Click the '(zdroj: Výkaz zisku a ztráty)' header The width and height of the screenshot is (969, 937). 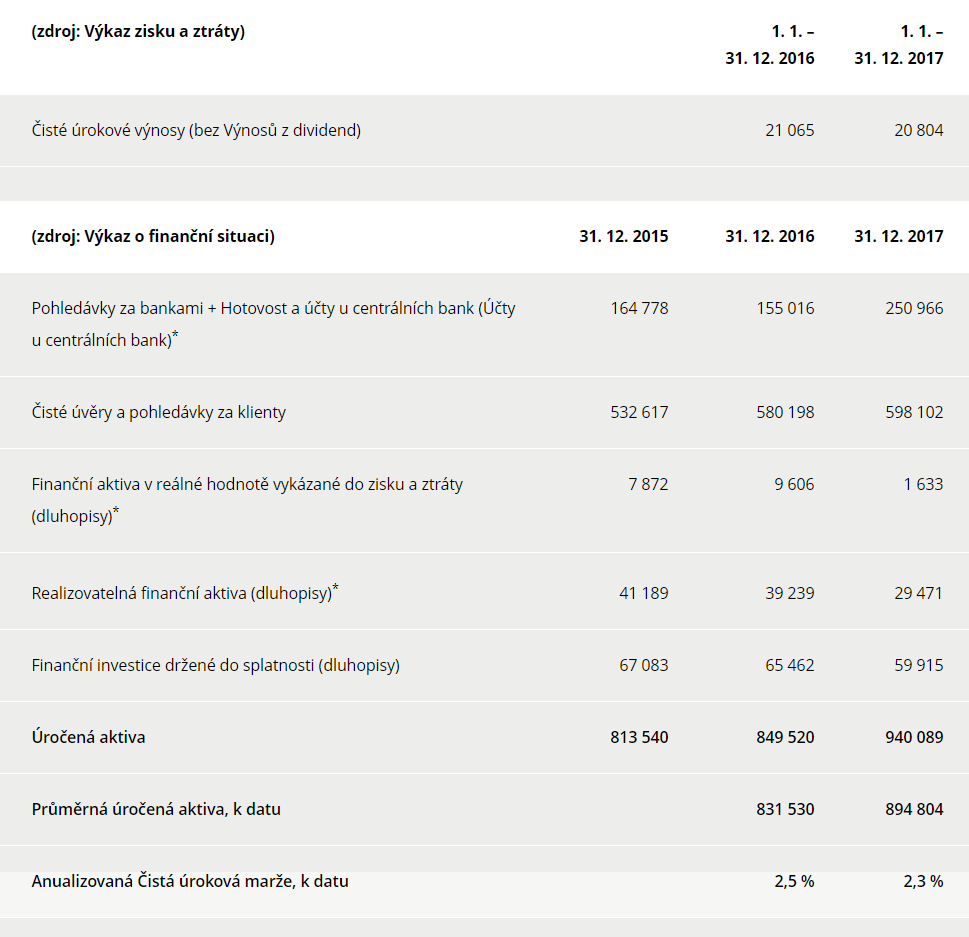pyautogui.click(x=138, y=32)
